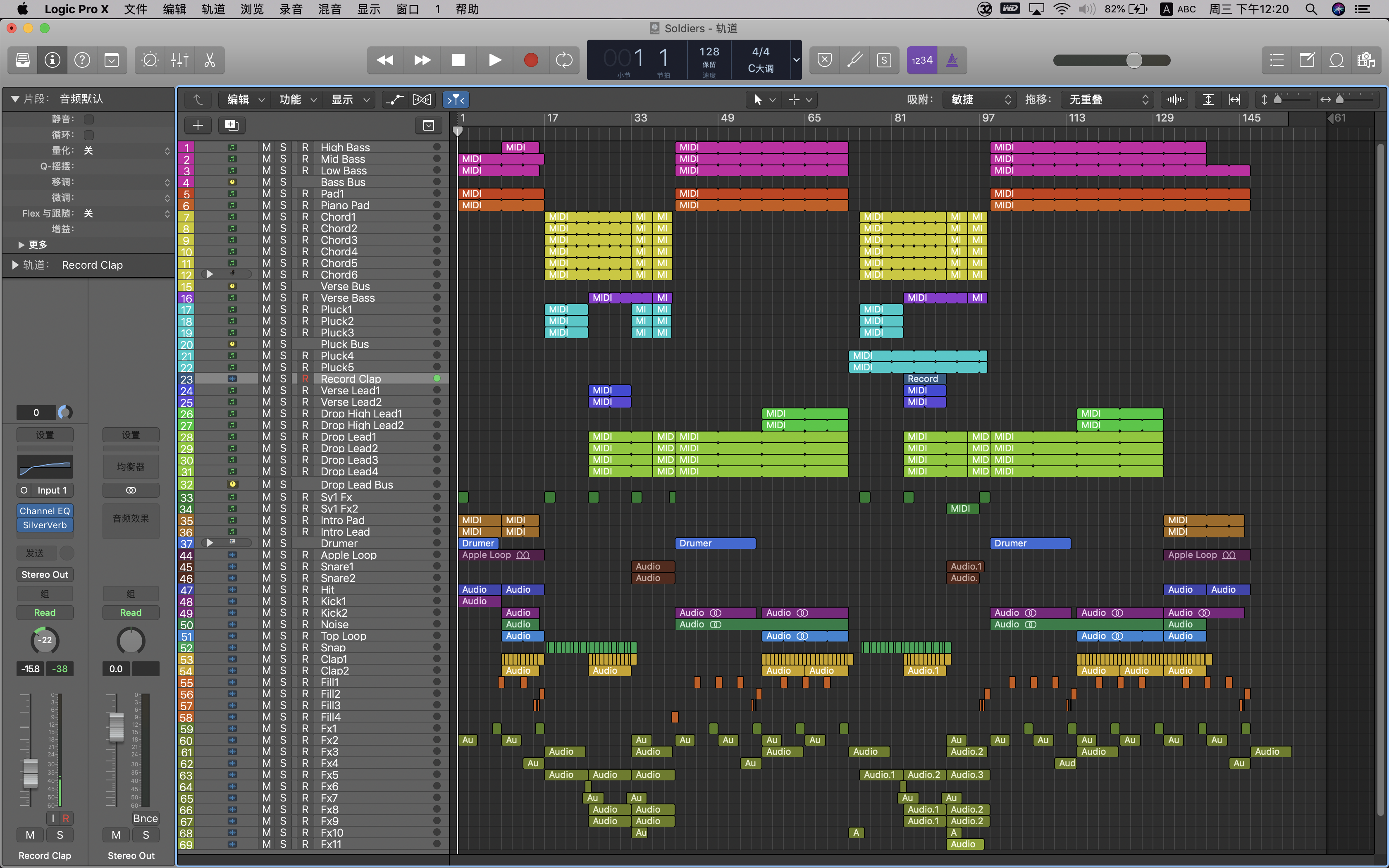This screenshot has height=868, width=1389.
Task: Open the pointer tool selection dropdown
Action: click(x=764, y=100)
